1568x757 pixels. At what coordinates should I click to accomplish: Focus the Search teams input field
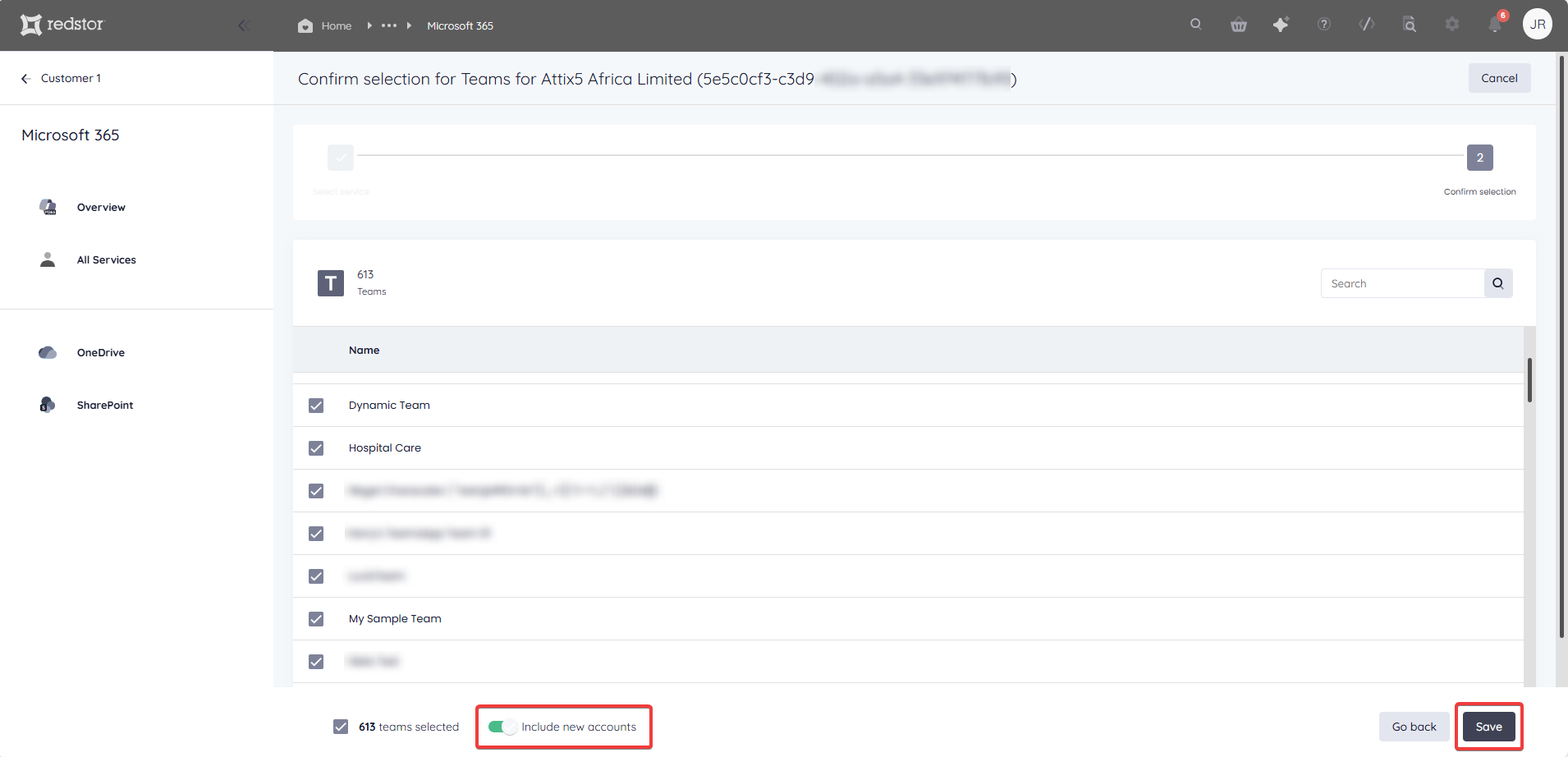tap(1402, 283)
